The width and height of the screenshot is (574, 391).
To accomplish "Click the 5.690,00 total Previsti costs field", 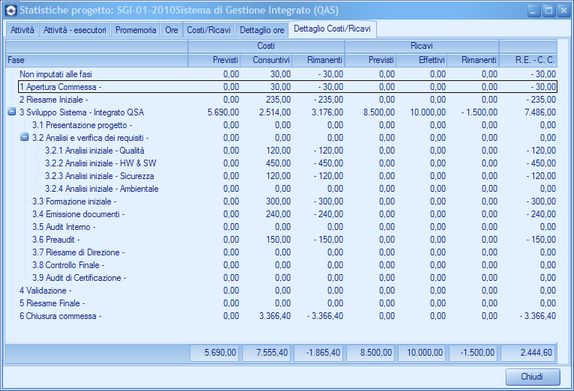I will 214,353.
